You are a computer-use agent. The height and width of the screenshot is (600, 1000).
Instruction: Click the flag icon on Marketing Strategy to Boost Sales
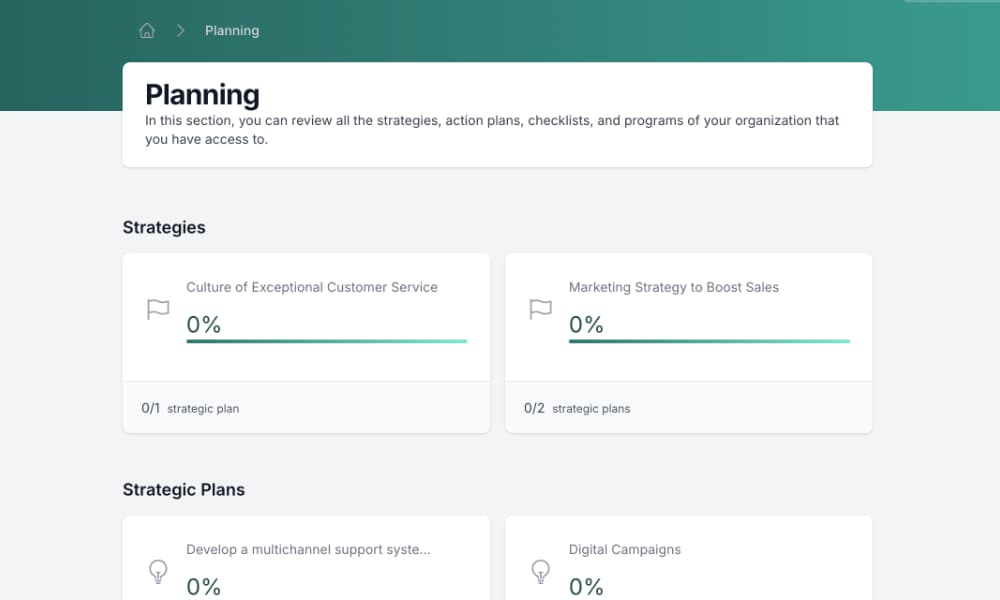(x=540, y=309)
